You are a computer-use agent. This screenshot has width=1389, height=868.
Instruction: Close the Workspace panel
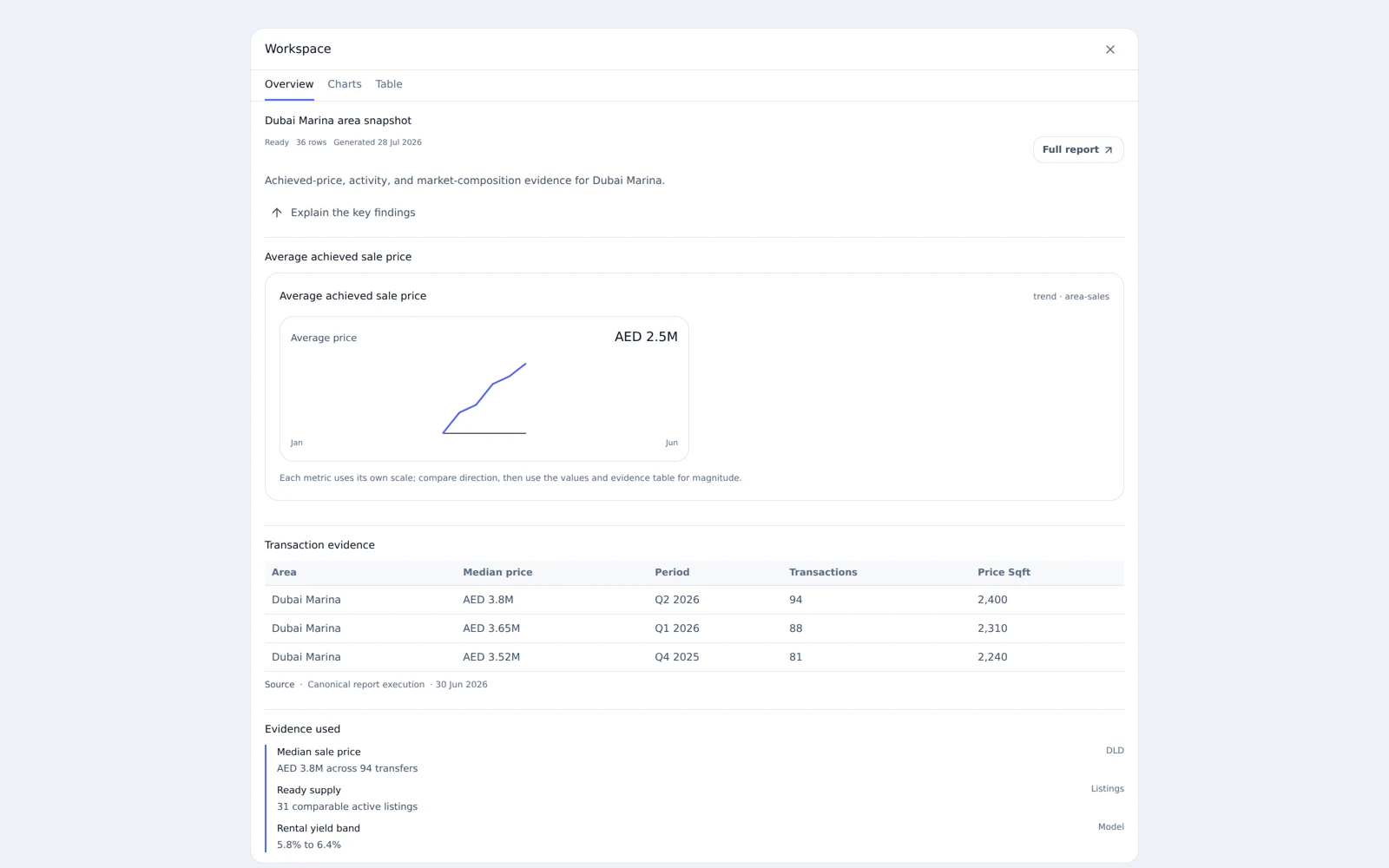[x=1109, y=49]
